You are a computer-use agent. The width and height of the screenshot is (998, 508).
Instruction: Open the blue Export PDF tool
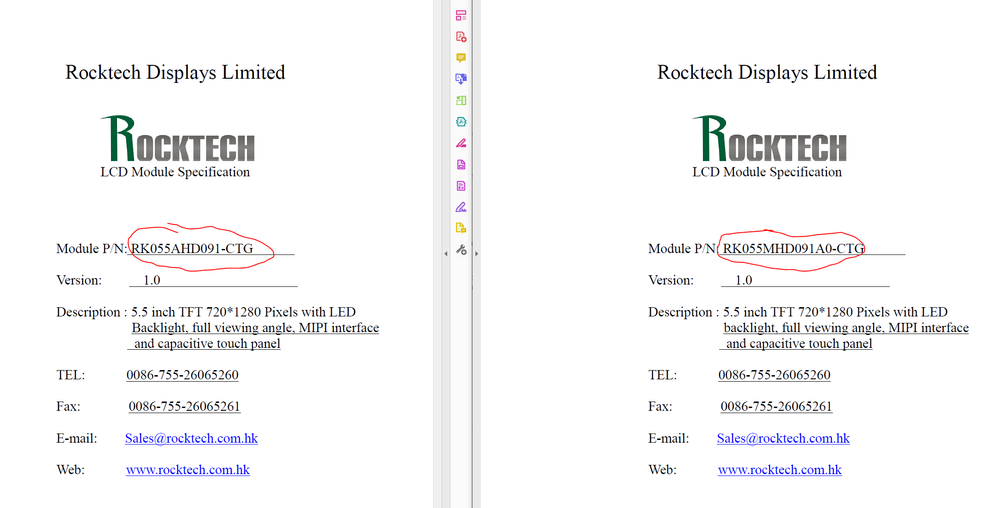click(x=461, y=79)
